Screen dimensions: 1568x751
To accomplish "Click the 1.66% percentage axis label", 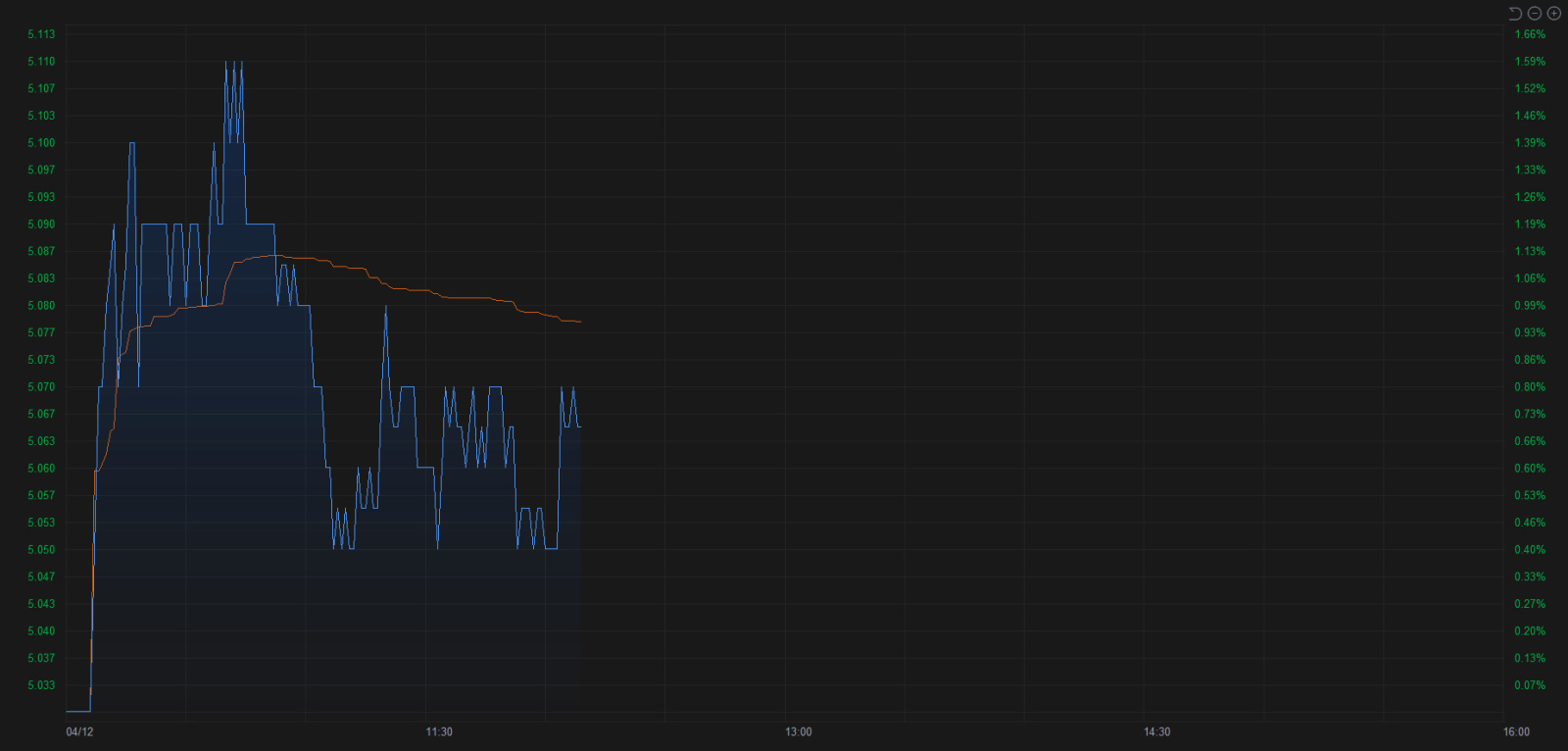I will 1530,34.
